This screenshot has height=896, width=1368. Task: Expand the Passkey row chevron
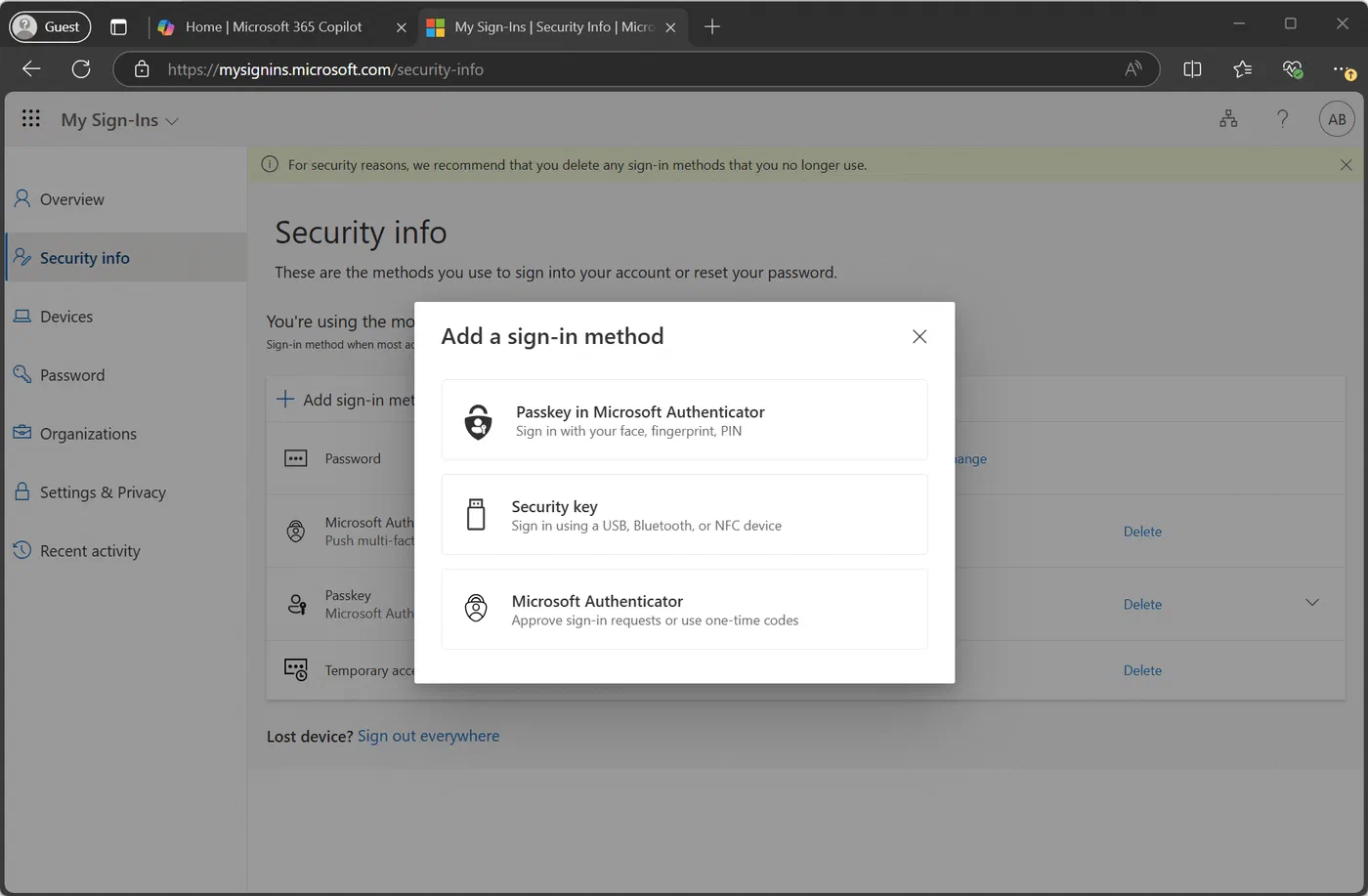point(1311,603)
